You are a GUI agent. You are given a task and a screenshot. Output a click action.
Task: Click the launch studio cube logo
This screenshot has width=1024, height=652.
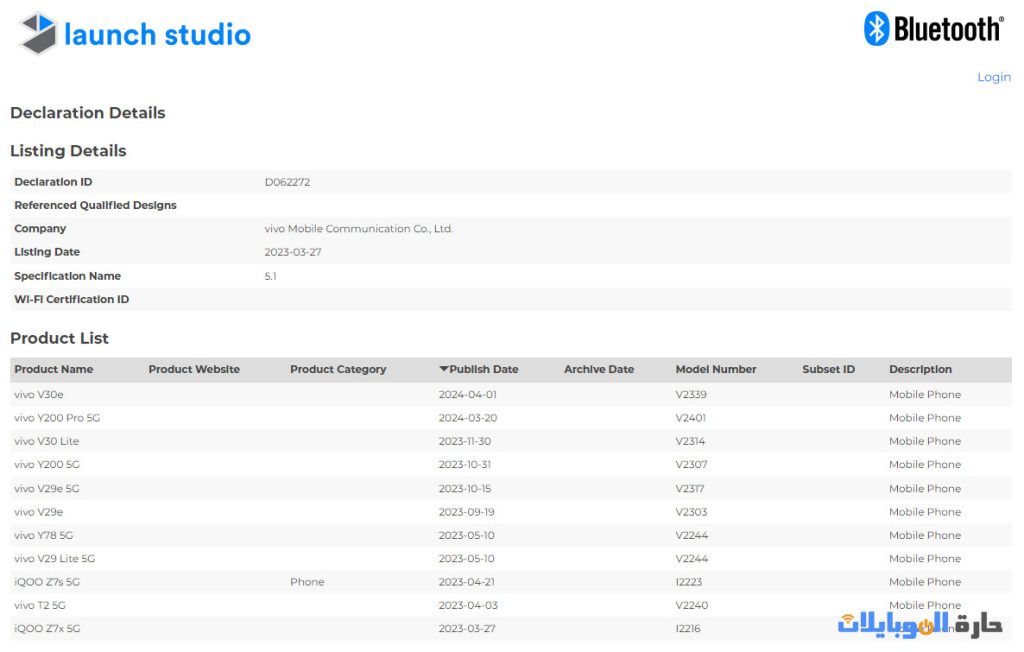[38, 33]
